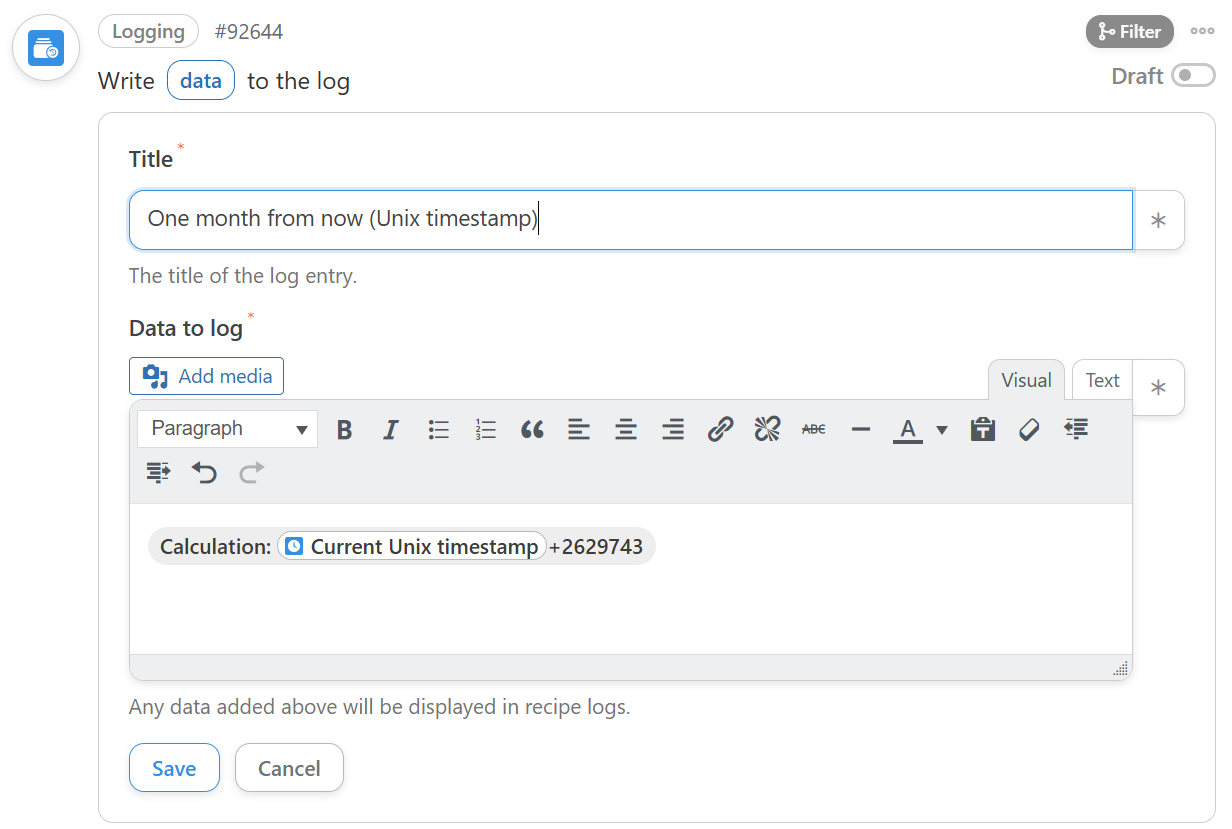
Task: Click the Add media button
Action: click(x=207, y=376)
